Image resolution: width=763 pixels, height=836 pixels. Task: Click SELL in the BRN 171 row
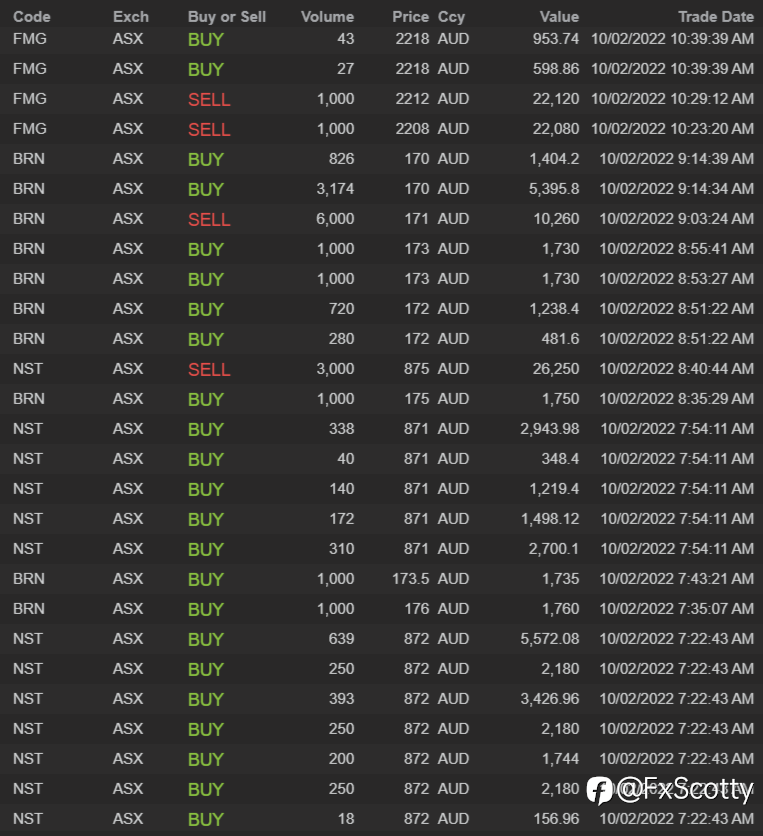(x=209, y=219)
